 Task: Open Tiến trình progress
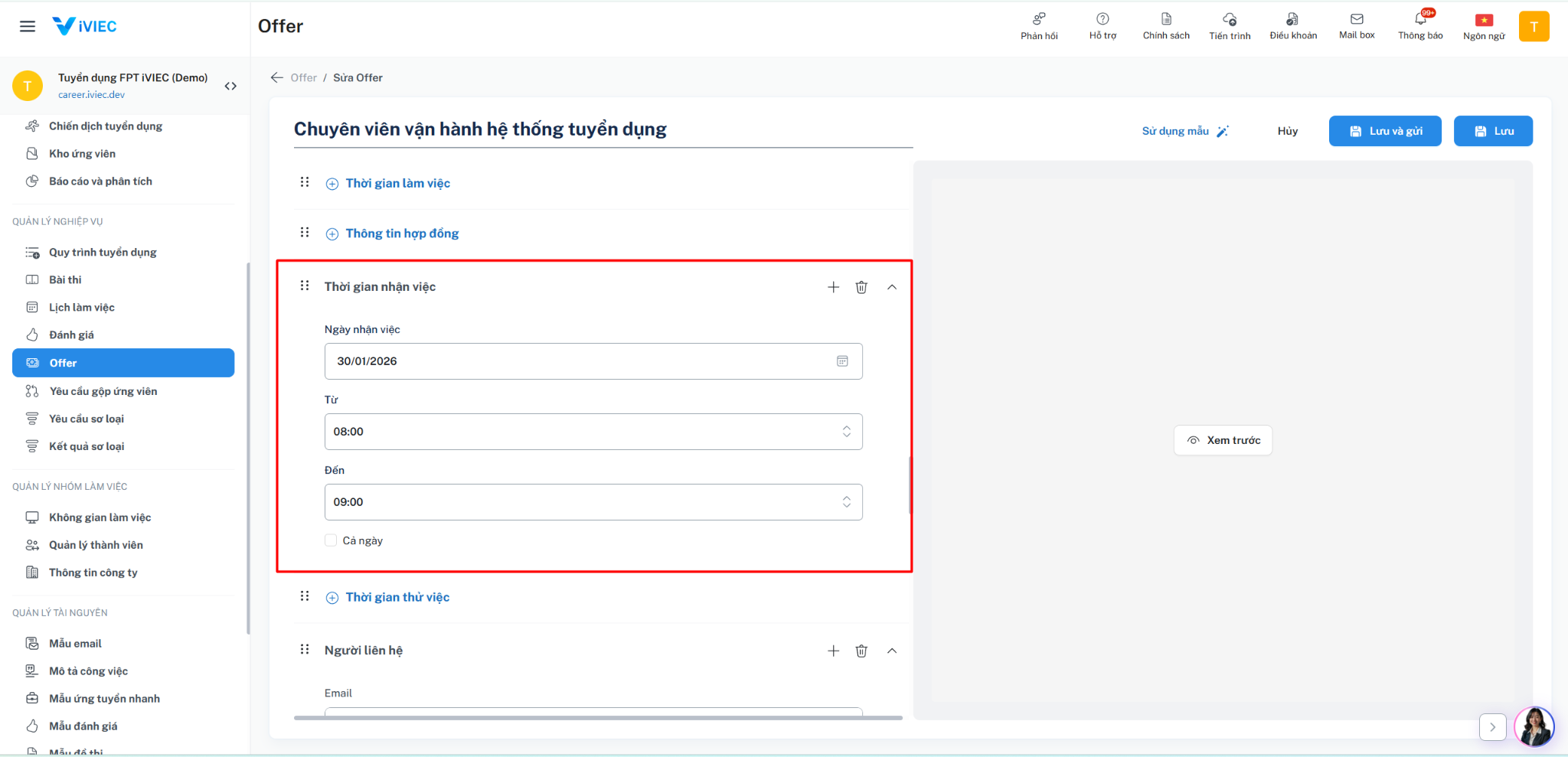(x=1230, y=26)
